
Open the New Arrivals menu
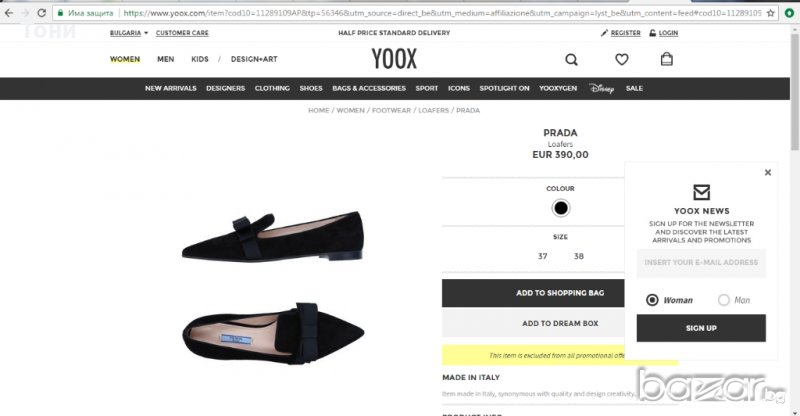click(x=171, y=88)
